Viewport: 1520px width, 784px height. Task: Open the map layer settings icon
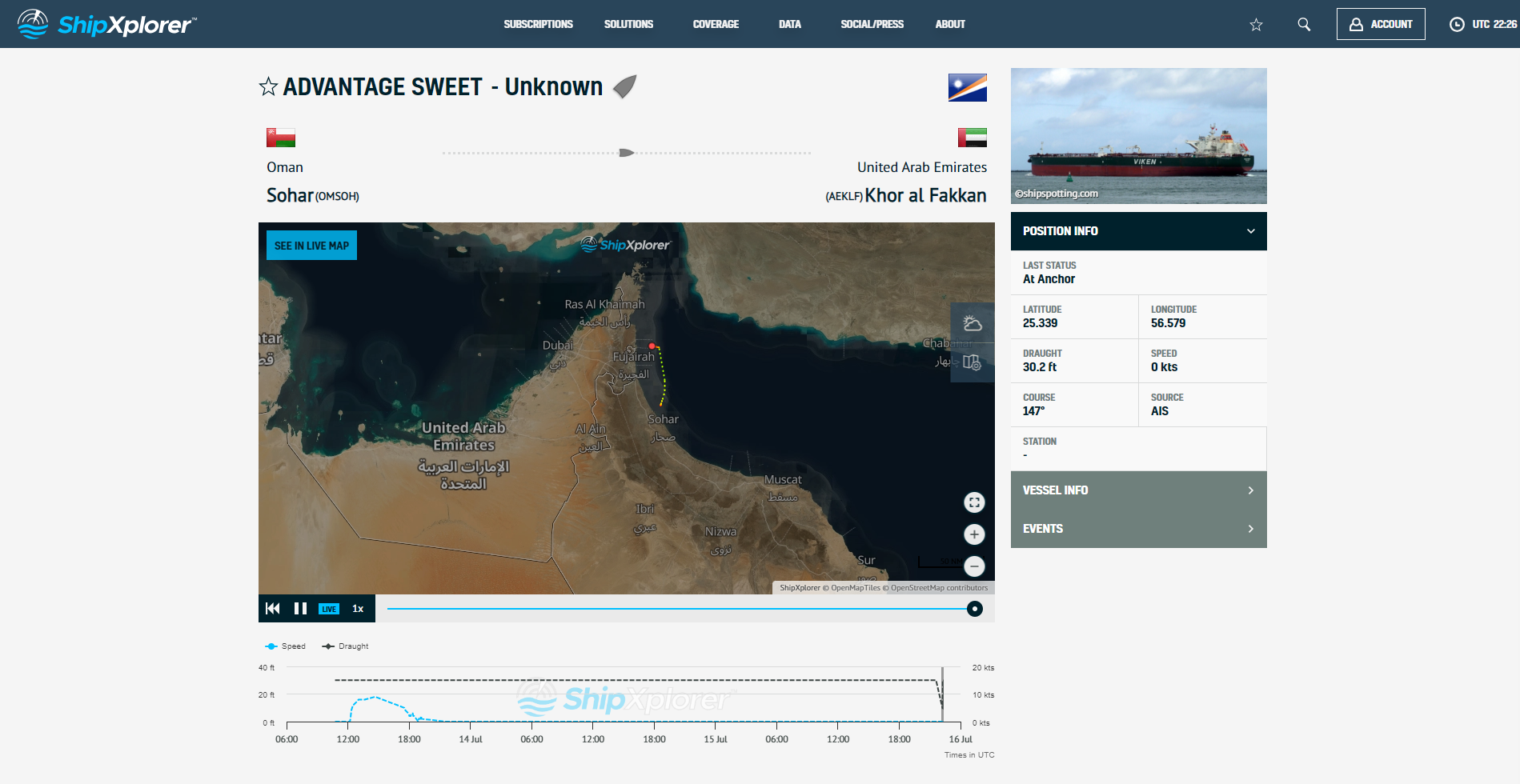[x=973, y=362]
